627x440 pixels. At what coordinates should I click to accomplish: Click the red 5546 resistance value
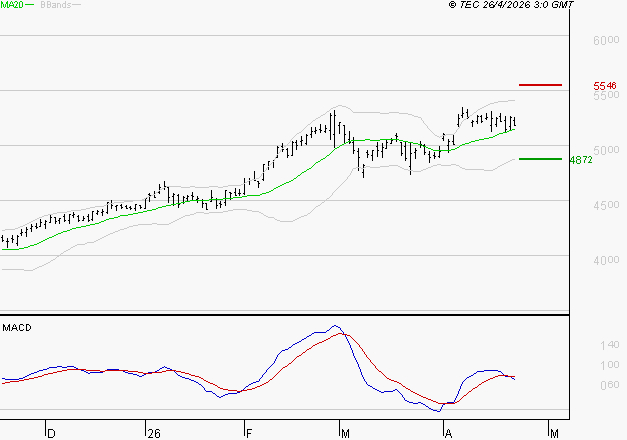(x=605, y=86)
